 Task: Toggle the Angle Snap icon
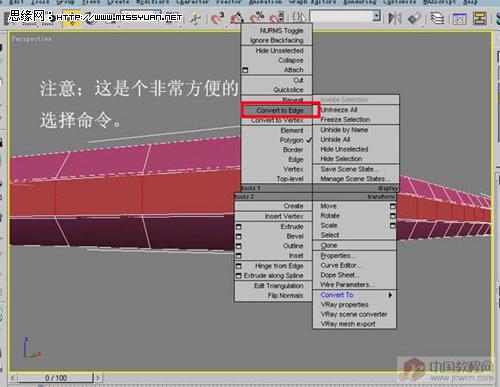[x=236, y=18]
